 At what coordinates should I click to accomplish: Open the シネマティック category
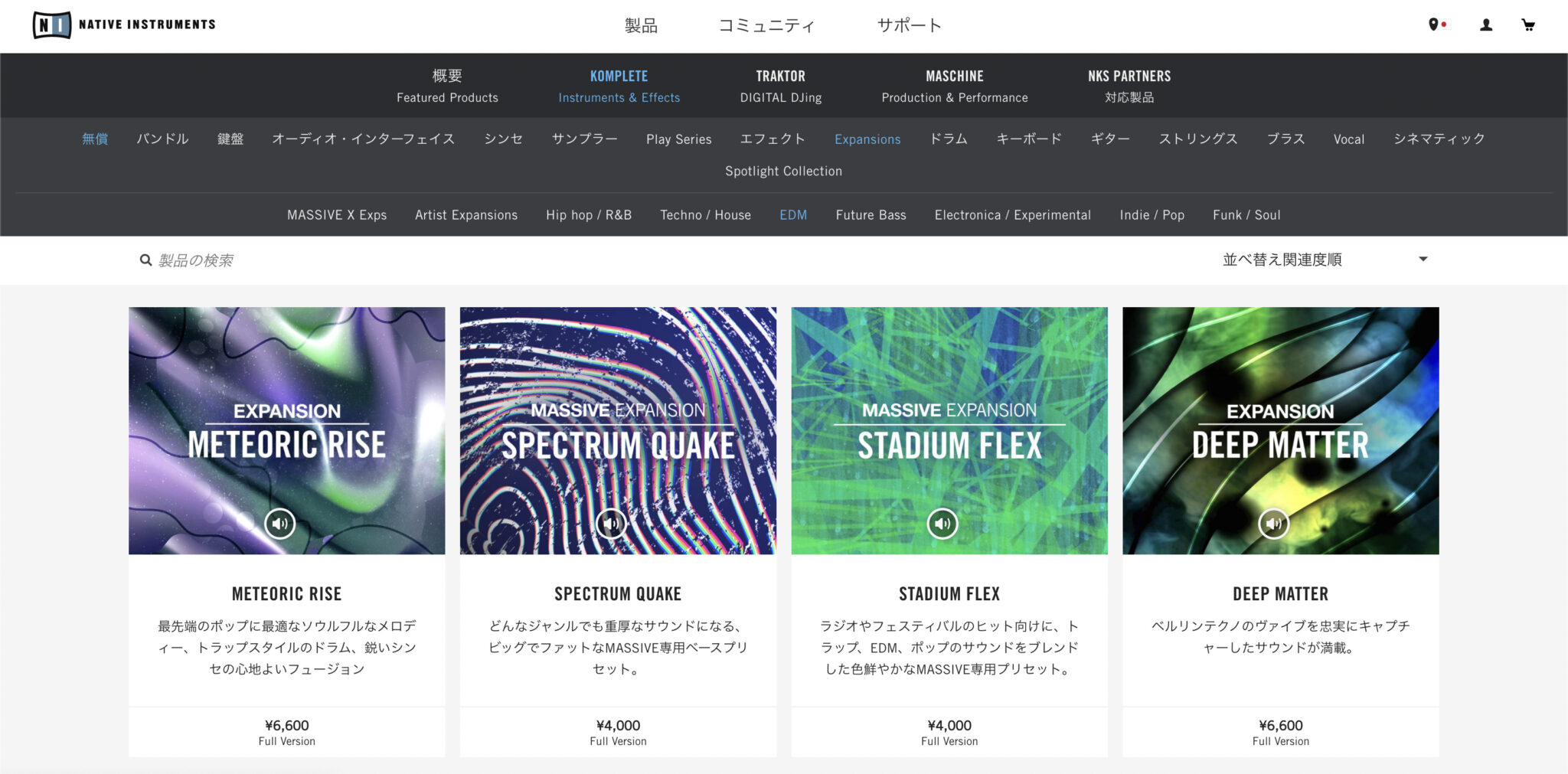point(1439,139)
